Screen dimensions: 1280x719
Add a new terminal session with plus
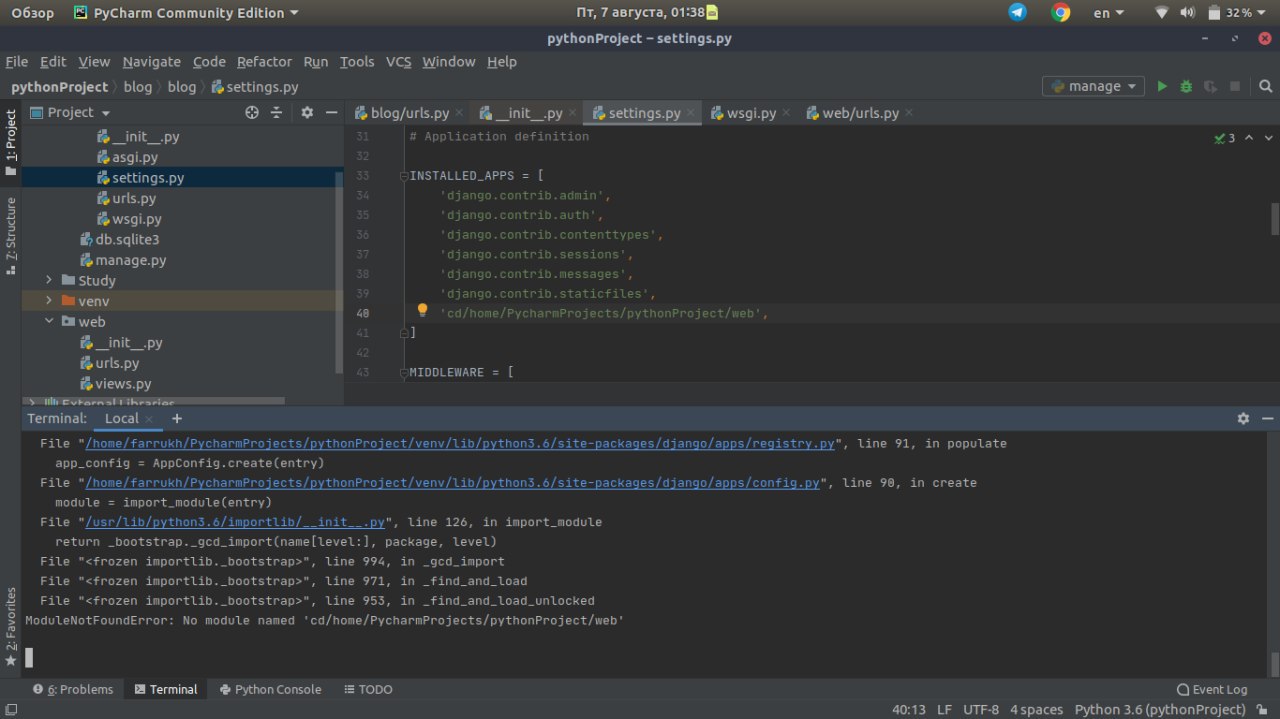[x=177, y=419]
